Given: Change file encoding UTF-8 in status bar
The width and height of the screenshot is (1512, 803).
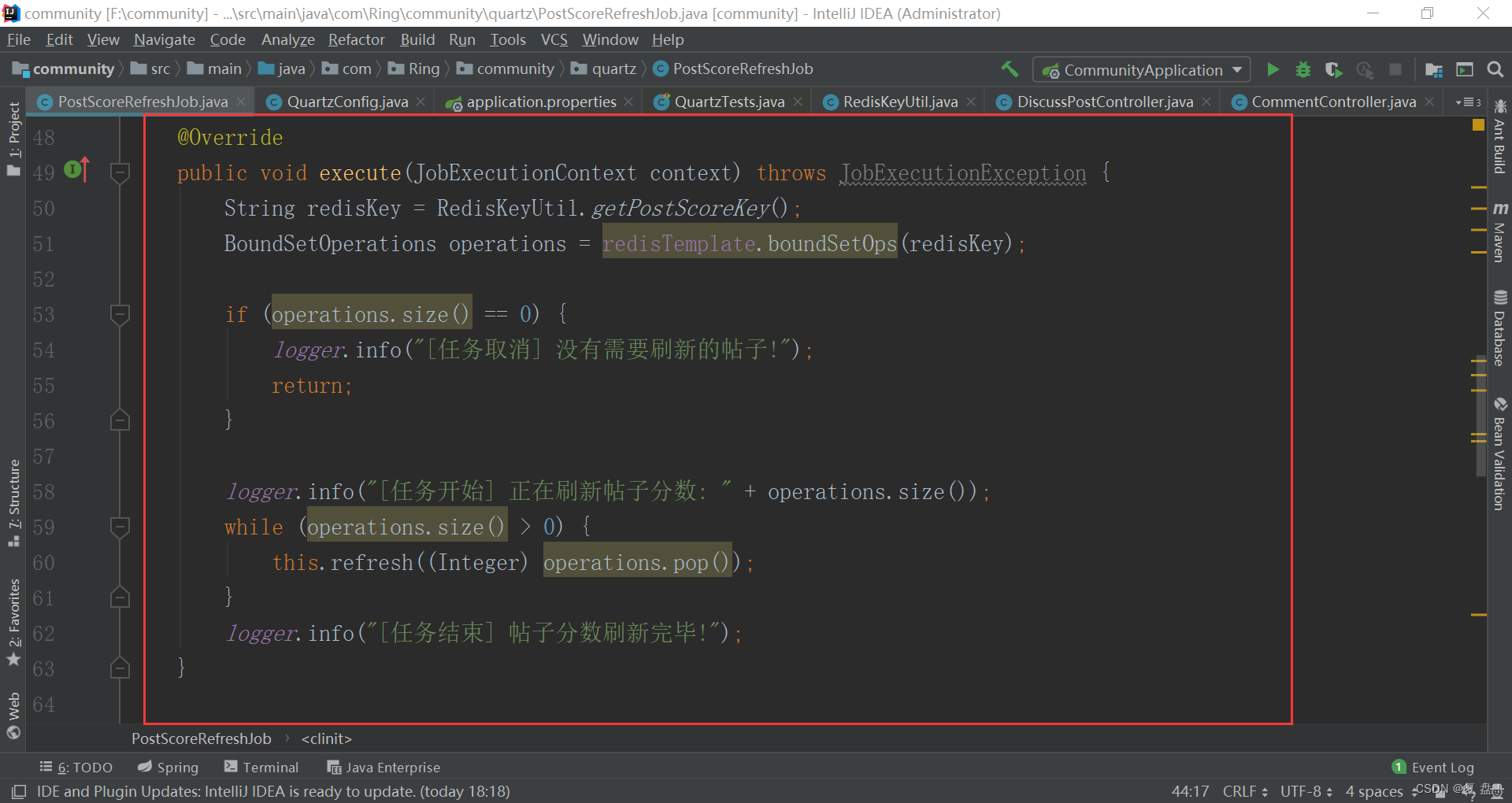Looking at the screenshot, I should click(x=1306, y=791).
